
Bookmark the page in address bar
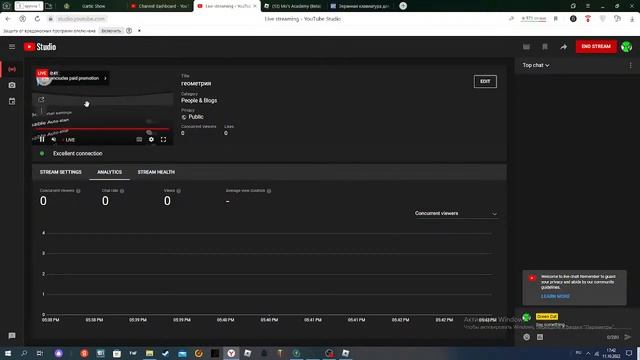coord(556,19)
